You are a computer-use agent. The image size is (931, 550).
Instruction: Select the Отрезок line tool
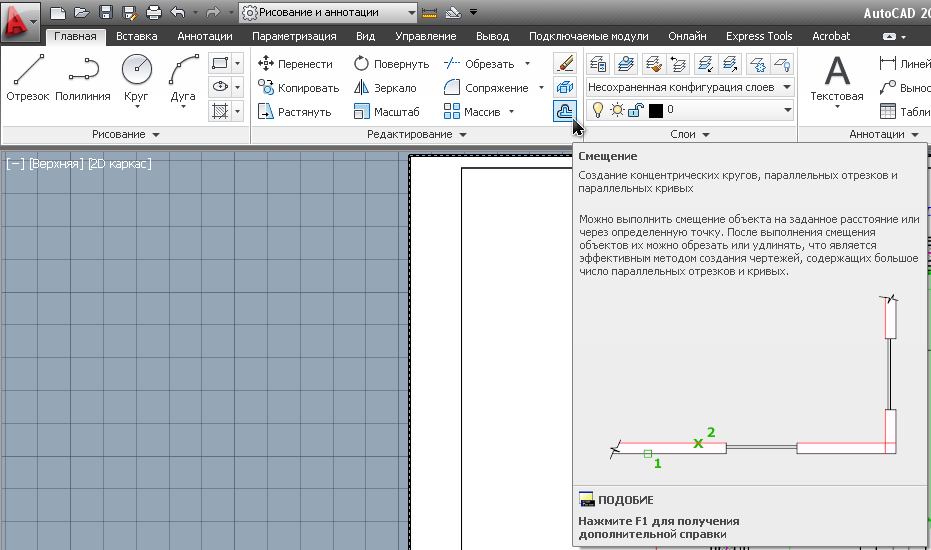click(28, 78)
